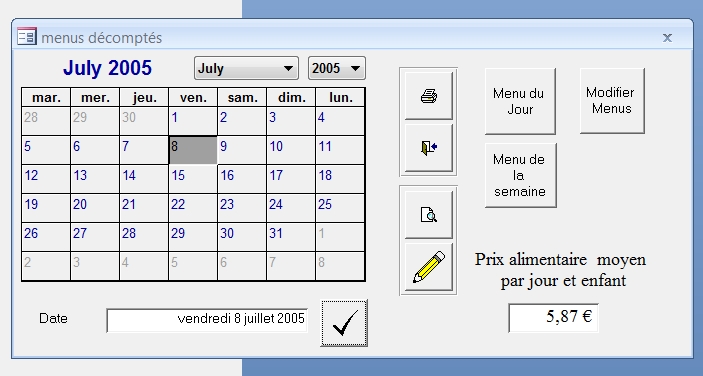
Task: Click the Date field showing vendredi 8 juillet 2005
Action: click(207, 320)
